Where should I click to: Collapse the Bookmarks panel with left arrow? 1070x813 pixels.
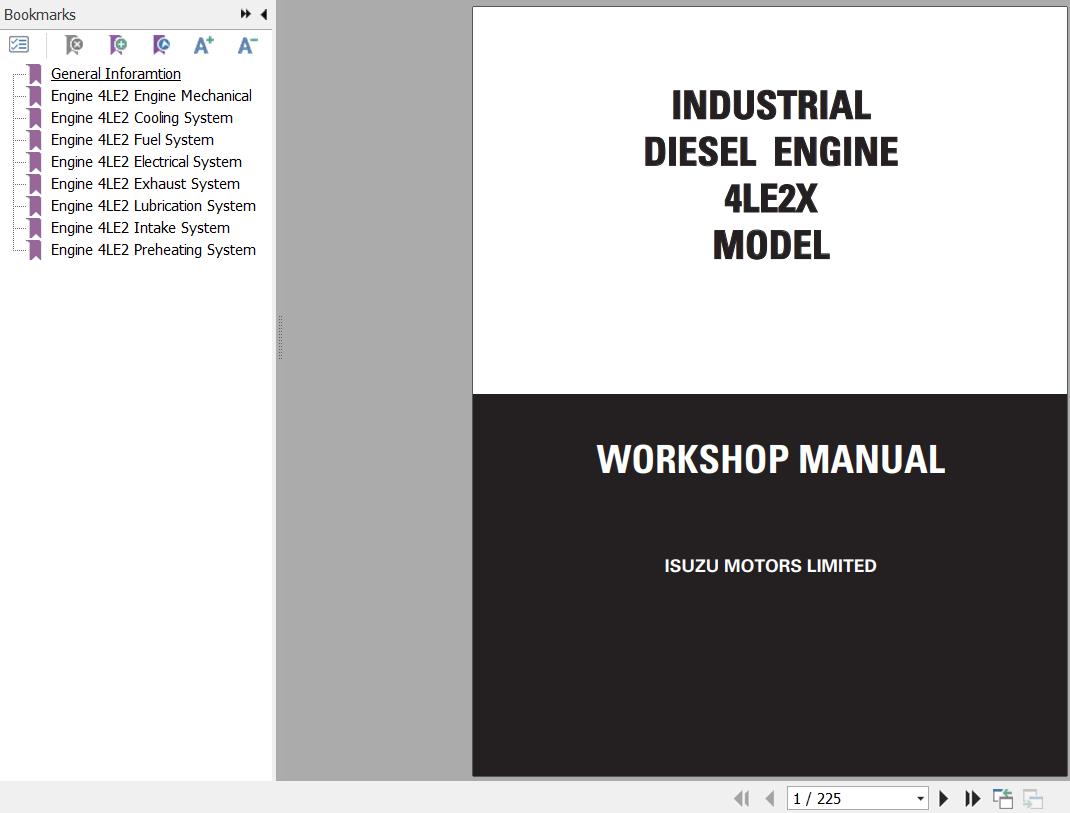[263, 14]
